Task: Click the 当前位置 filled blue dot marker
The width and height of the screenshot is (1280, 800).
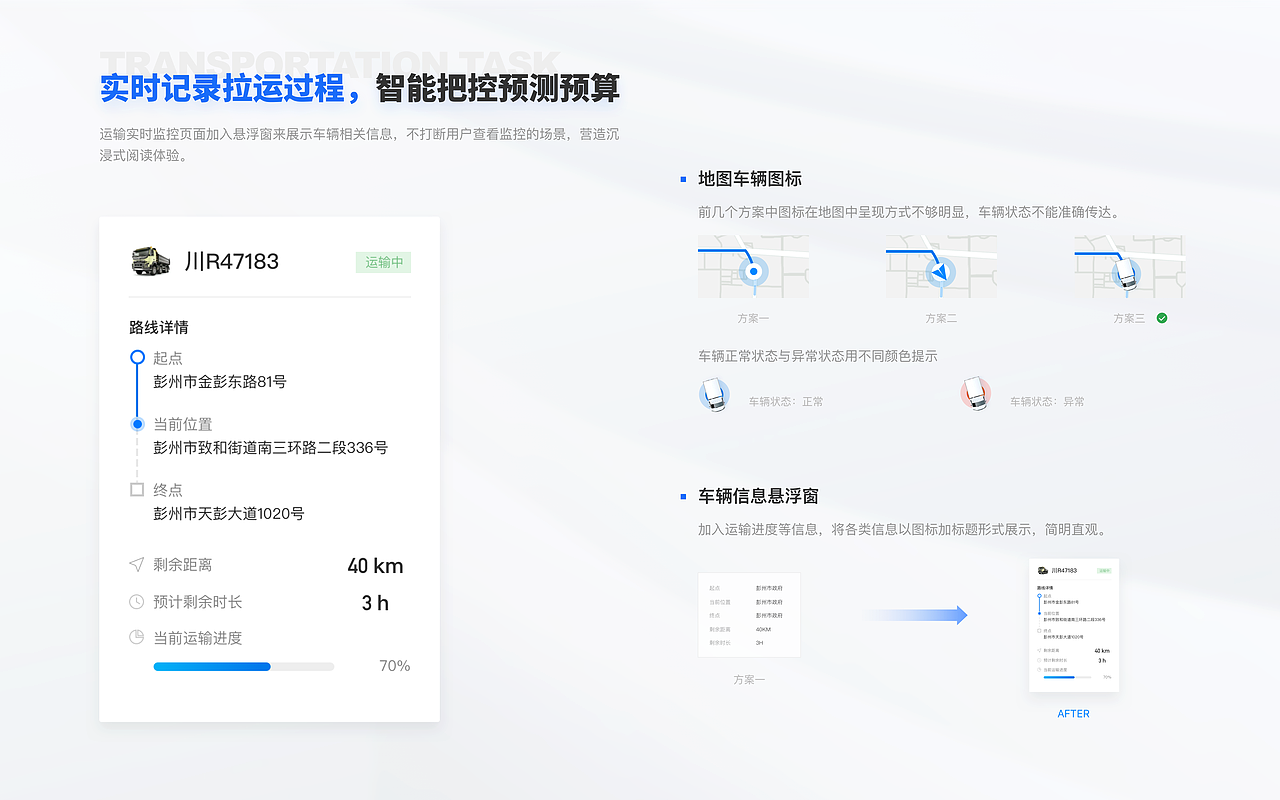Action: (x=137, y=424)
